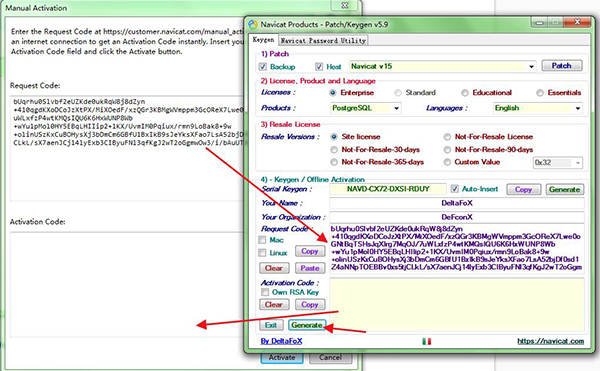600x371 pixels.
Task: Select Not-For-Resale-30-days radio
Action: pyautogui.click(x=334, y=150)
